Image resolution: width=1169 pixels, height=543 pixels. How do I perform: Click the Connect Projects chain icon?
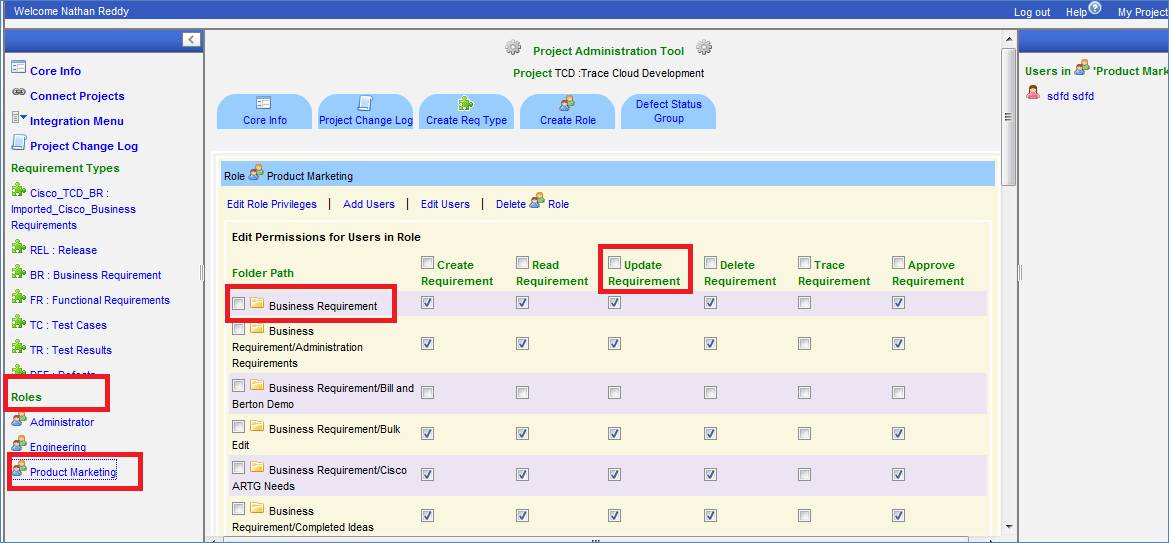pyautogui.click(x=19, y=92)
